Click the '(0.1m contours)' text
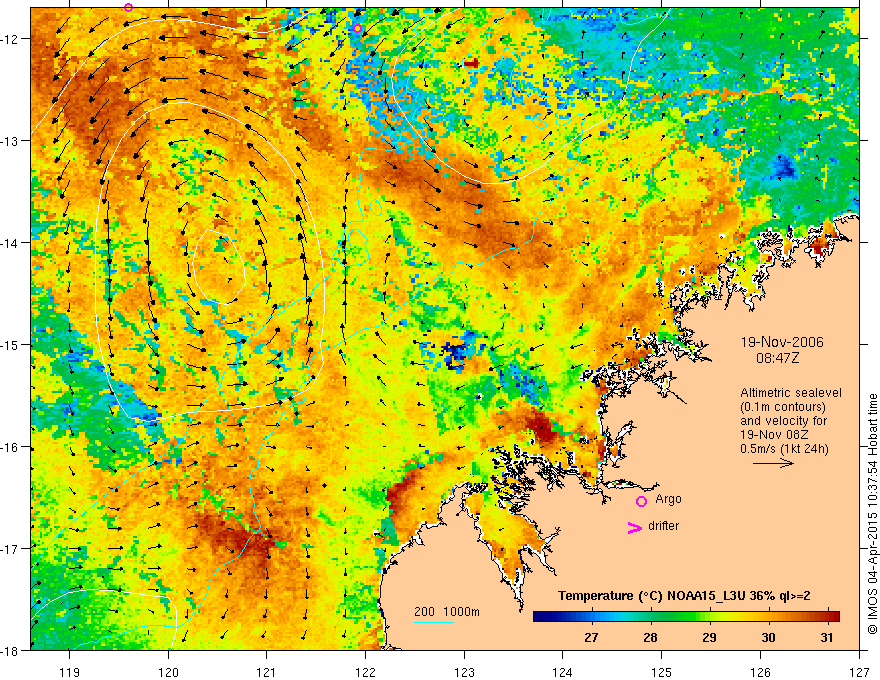 tap(783, 407)
